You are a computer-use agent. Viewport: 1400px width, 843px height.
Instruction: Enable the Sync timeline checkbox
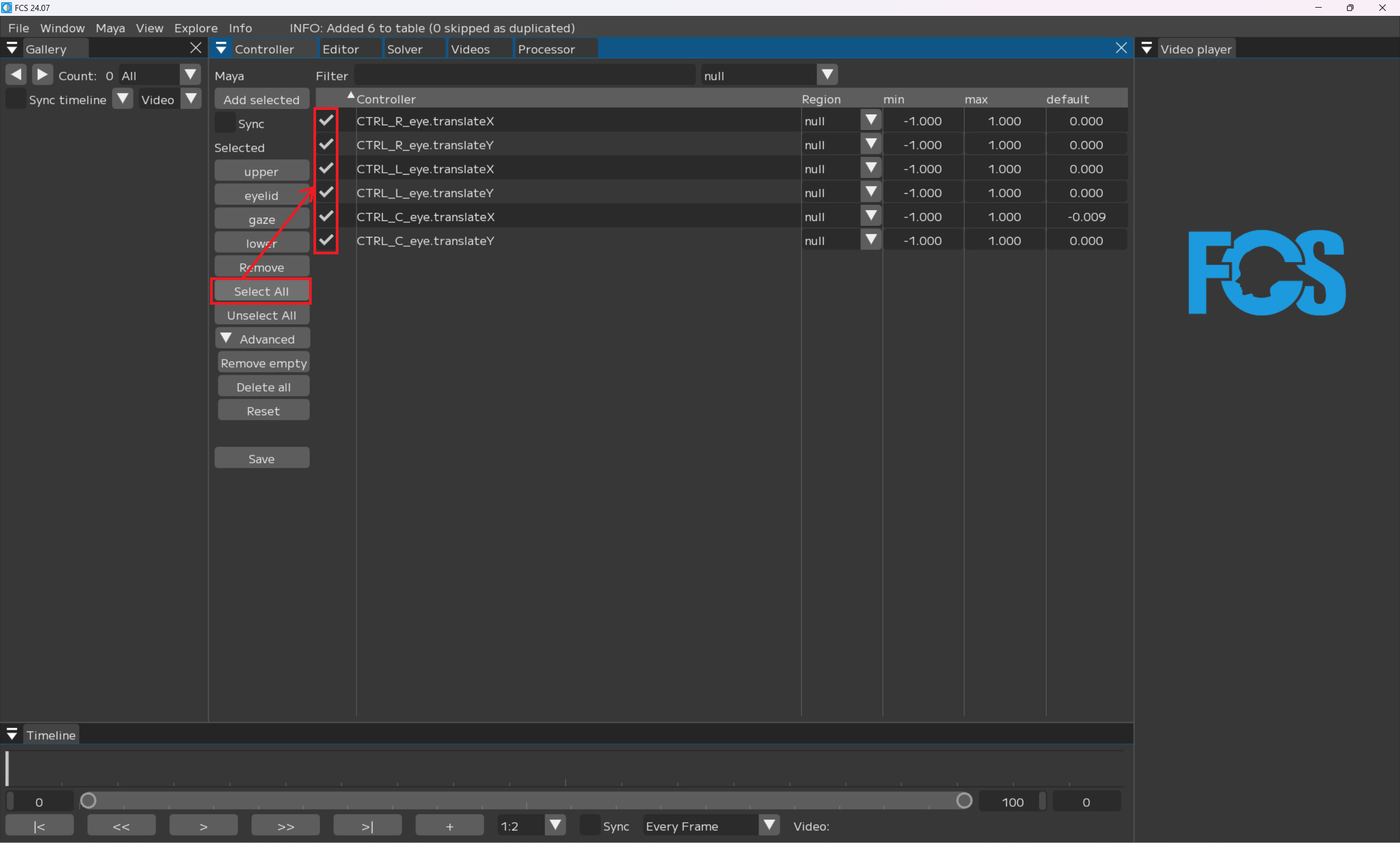[x=15, y=100]
